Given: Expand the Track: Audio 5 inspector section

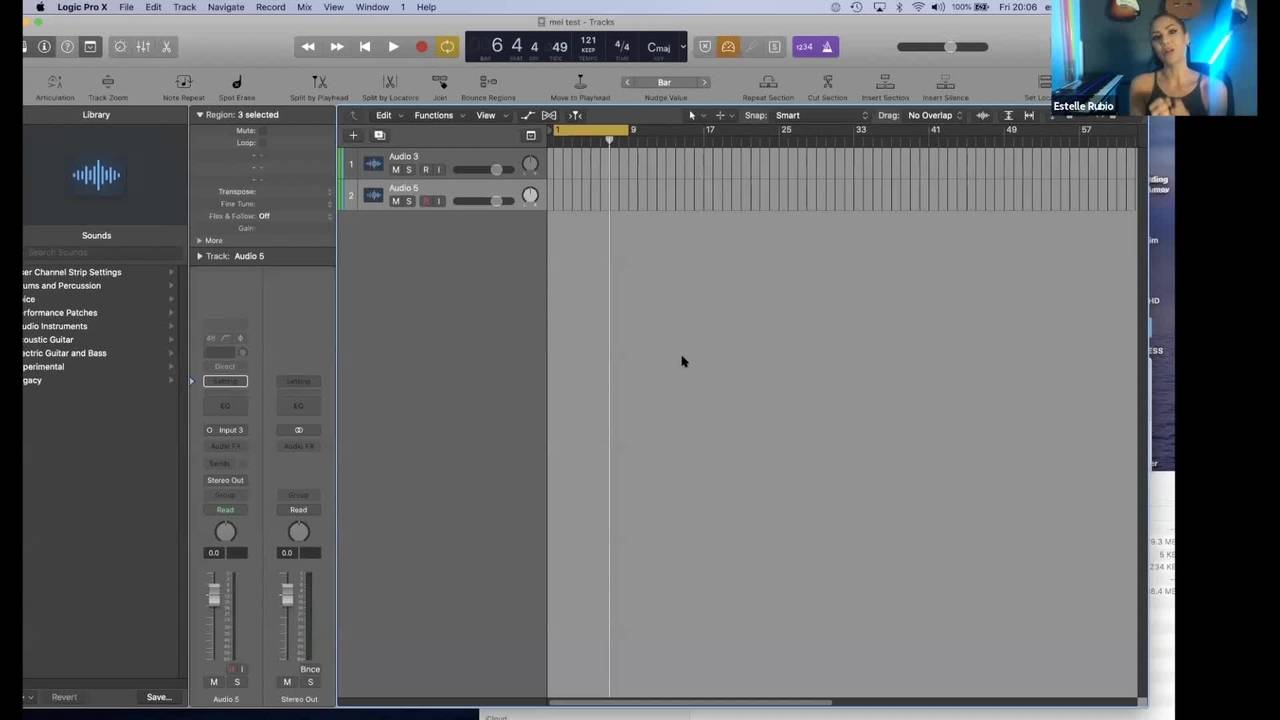Looking at the screenshot, I should pyautogui.click(x=199, y=256).
